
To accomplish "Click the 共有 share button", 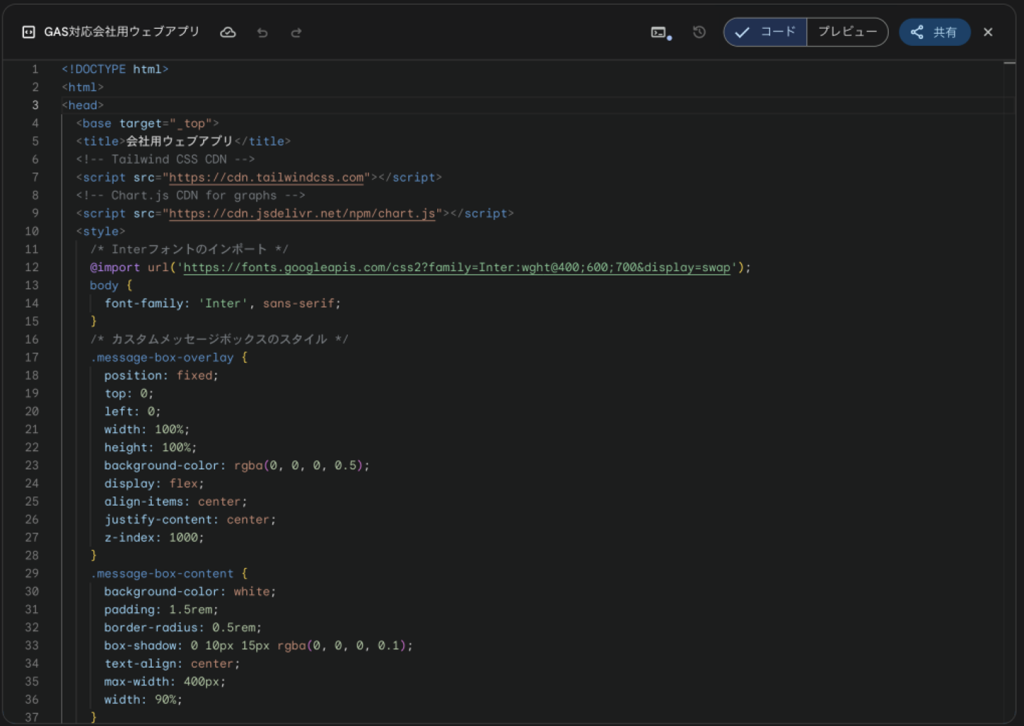I will (x=934, y=32).
